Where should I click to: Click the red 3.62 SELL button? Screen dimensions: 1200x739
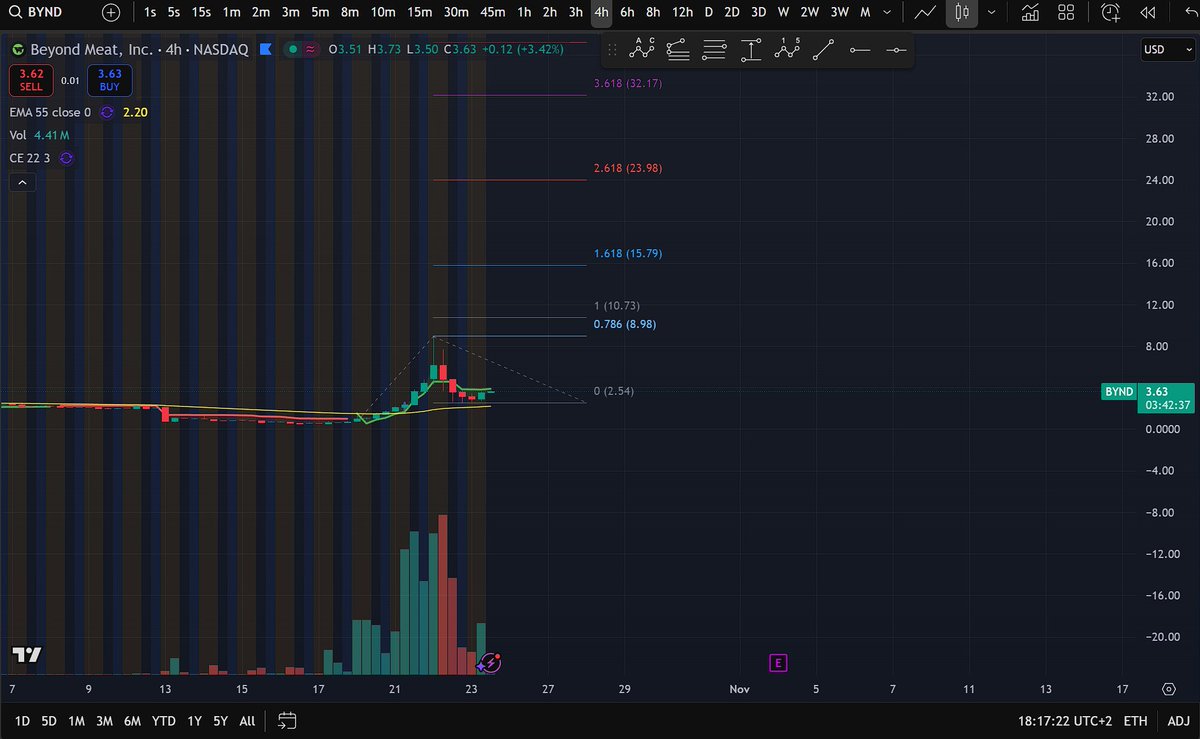(30, 79)
